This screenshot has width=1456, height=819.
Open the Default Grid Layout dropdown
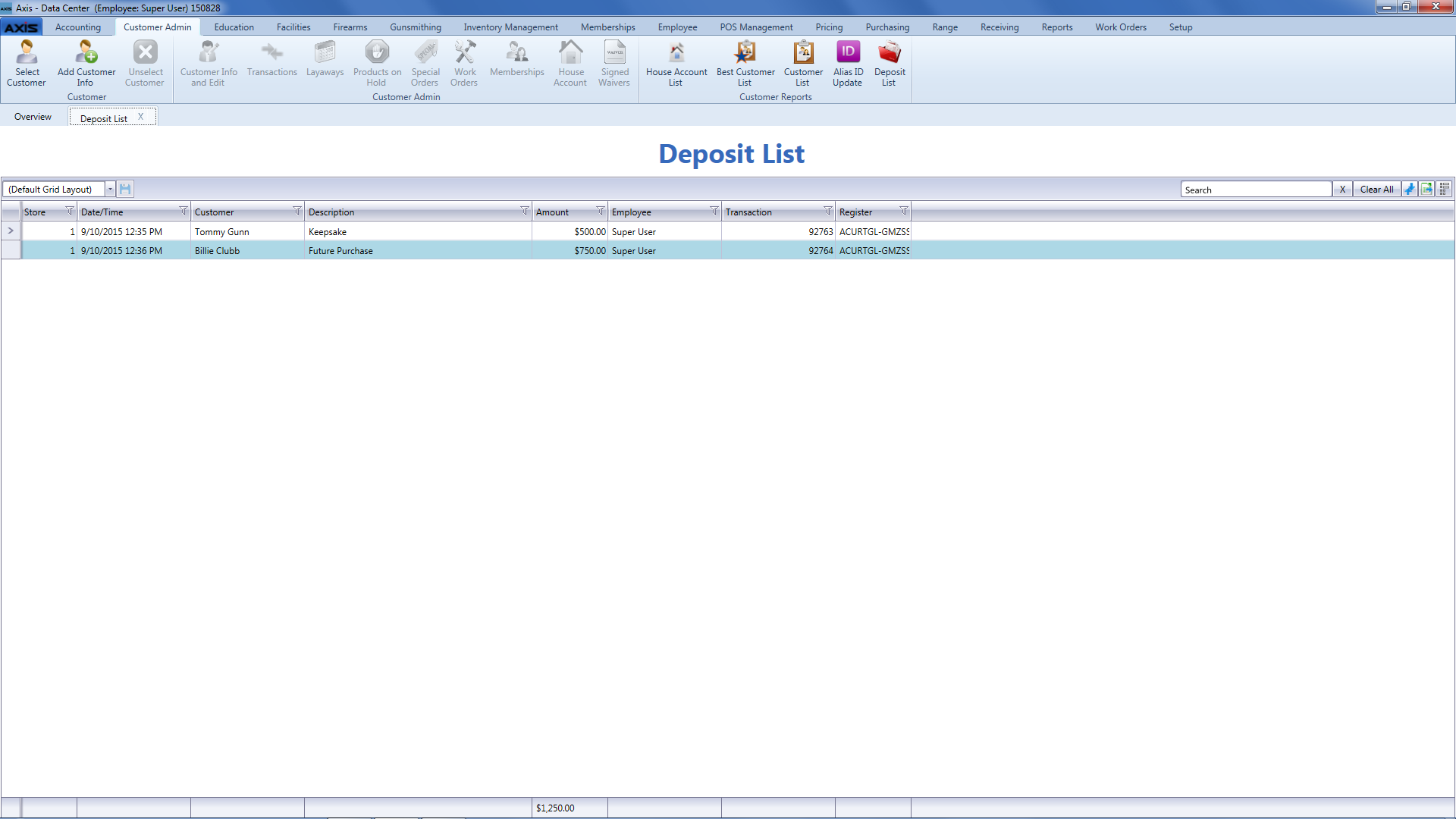click(110, 190)
